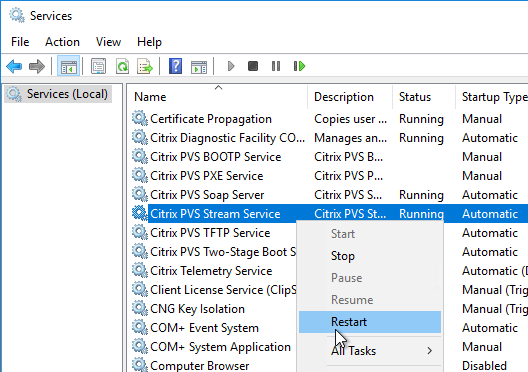Click 'Copies user ...' description cell
The width and height of the screenshot is (528, 372).
click(x=350, y=119)
